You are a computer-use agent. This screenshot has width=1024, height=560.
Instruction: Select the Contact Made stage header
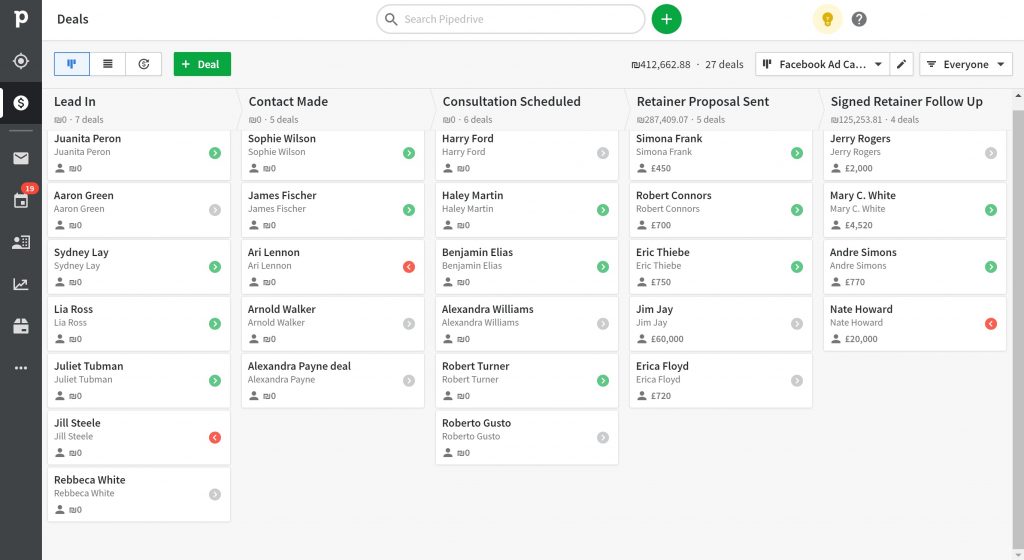coord(334,109)
